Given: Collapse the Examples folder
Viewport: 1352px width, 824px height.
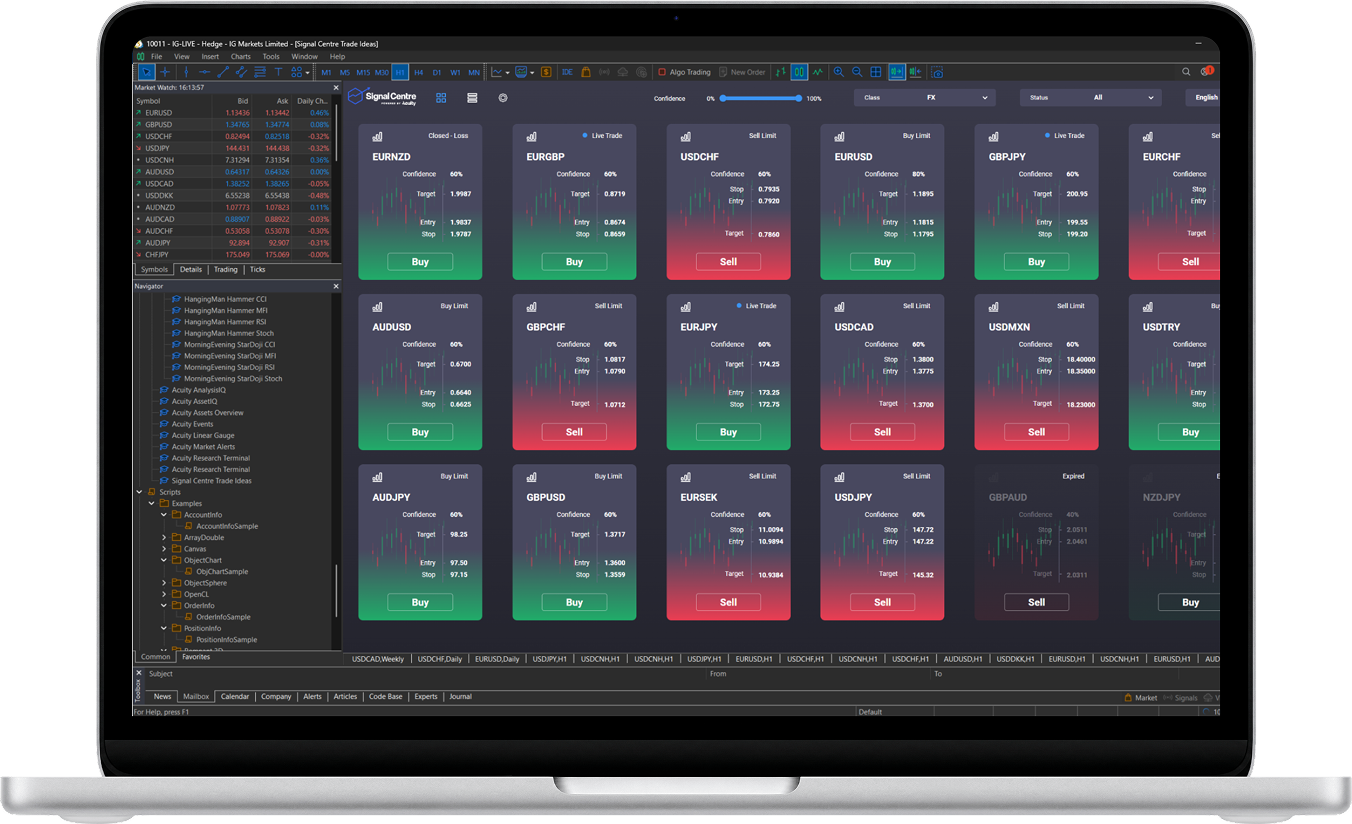Looking at the screenshot, I should [x=151, y=503].
